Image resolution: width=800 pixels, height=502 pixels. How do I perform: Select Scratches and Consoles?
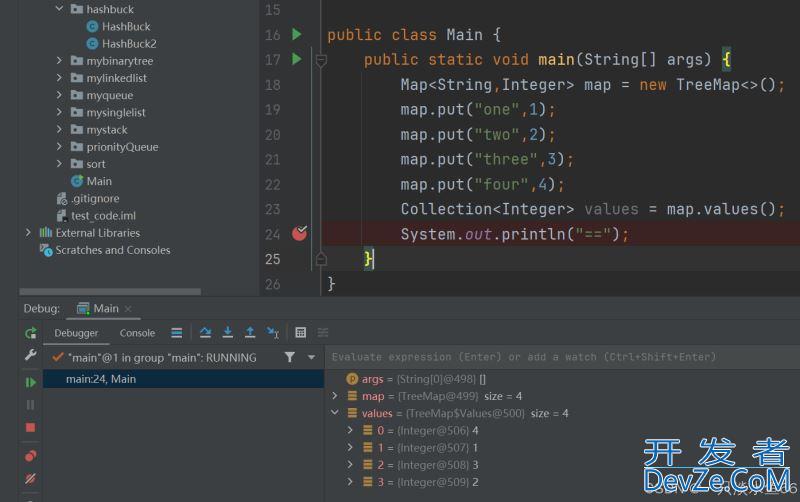[x=113, y=250]
